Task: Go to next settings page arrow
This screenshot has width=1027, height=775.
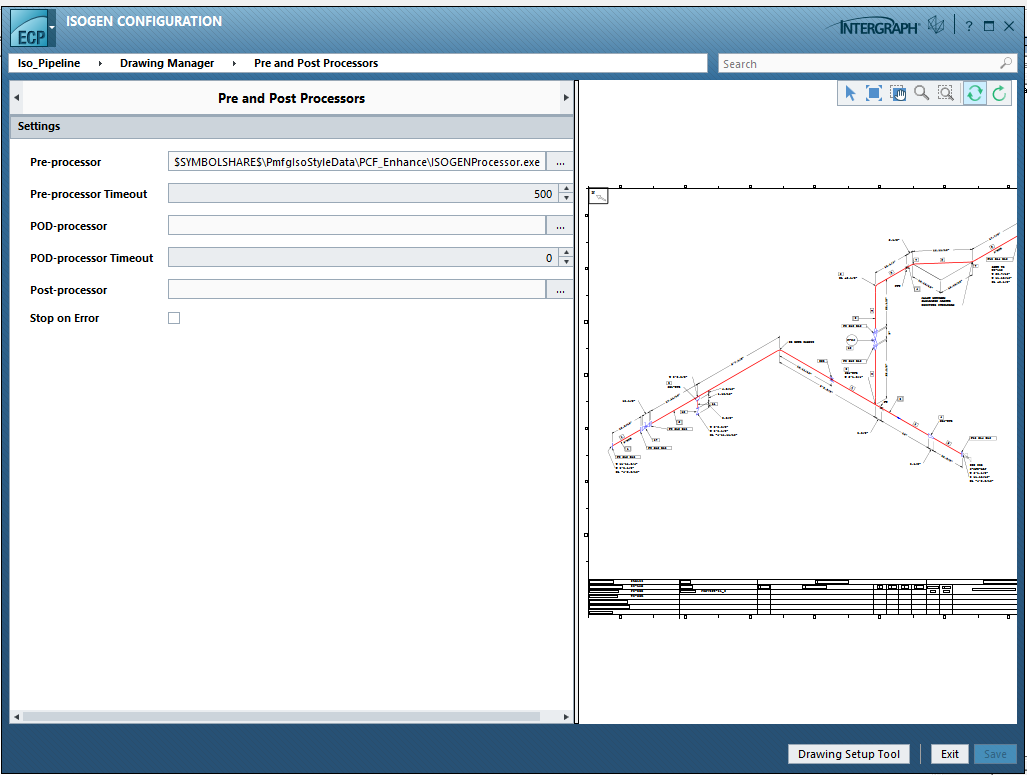Action: 566,98
